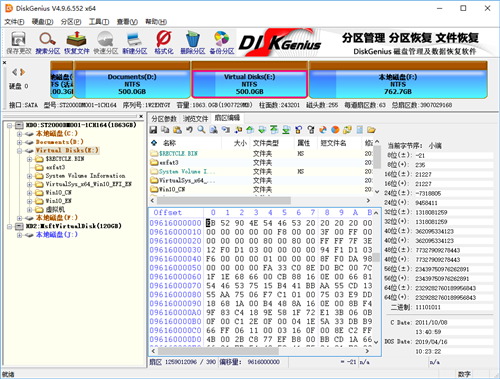
Task: Select the 扇区编辑 tab
Action: click(x=227, y=118)
